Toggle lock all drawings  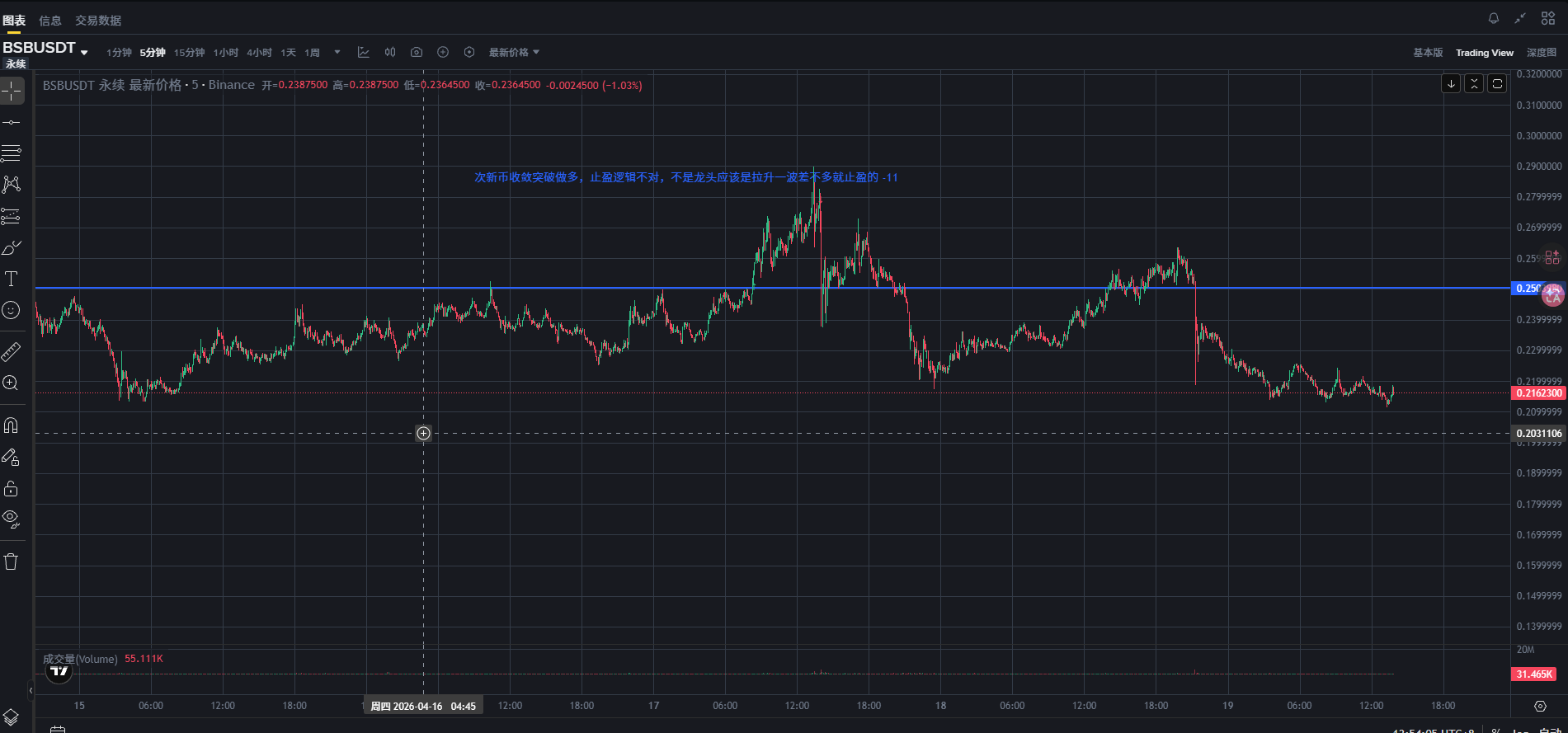12,488
